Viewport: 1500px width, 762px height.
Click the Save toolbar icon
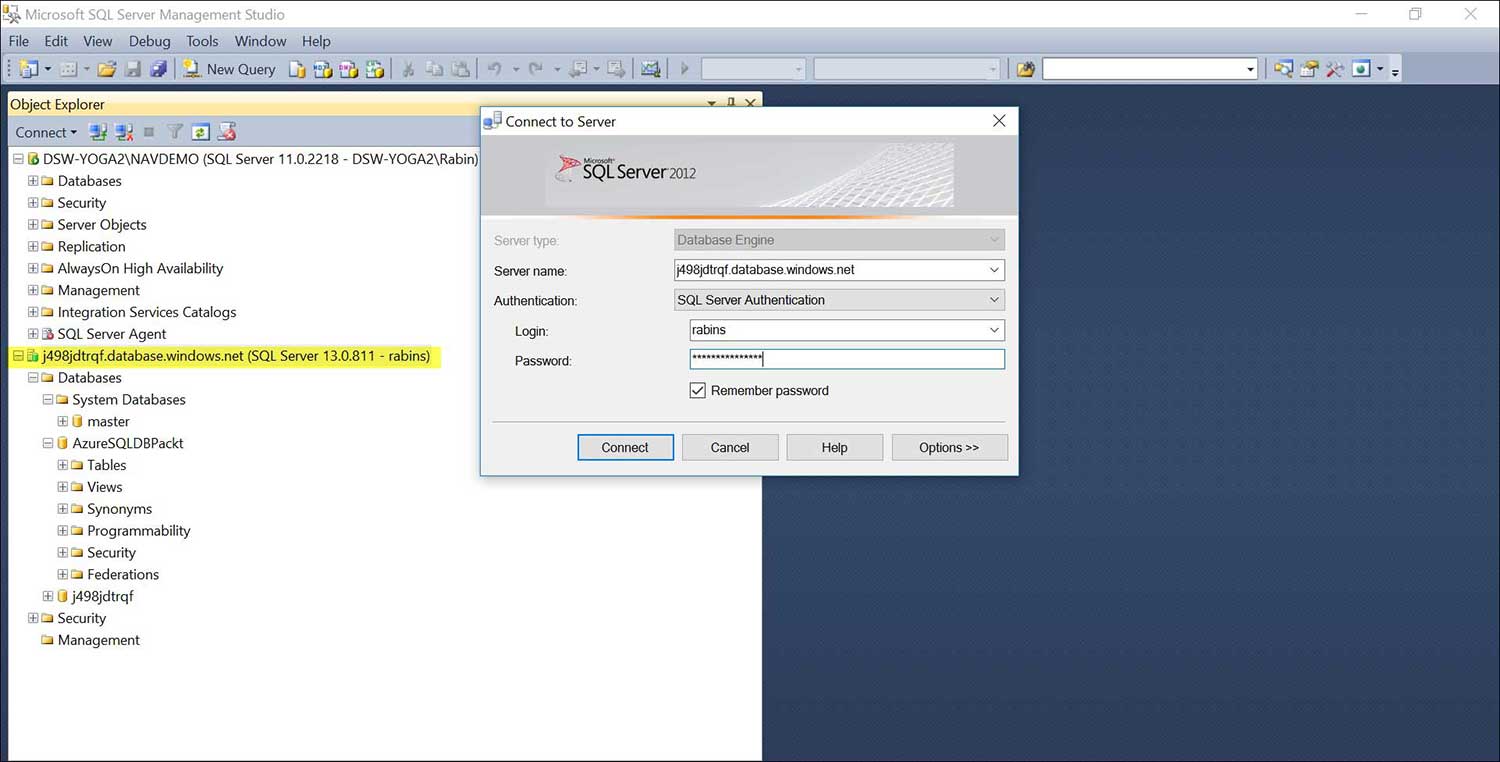tap(133, 68)
